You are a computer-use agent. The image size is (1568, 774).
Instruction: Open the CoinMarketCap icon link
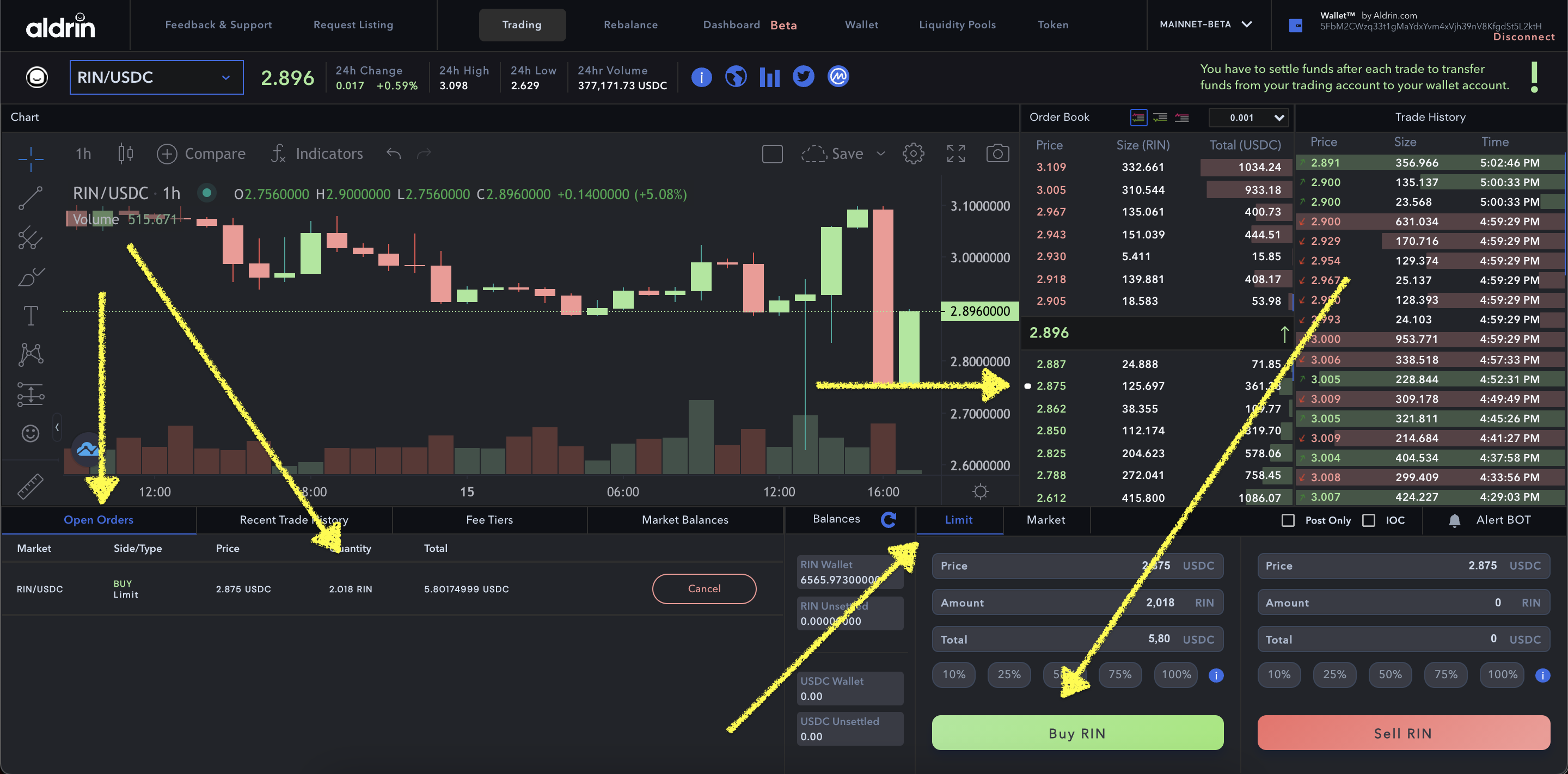click(x=838, y=77)
